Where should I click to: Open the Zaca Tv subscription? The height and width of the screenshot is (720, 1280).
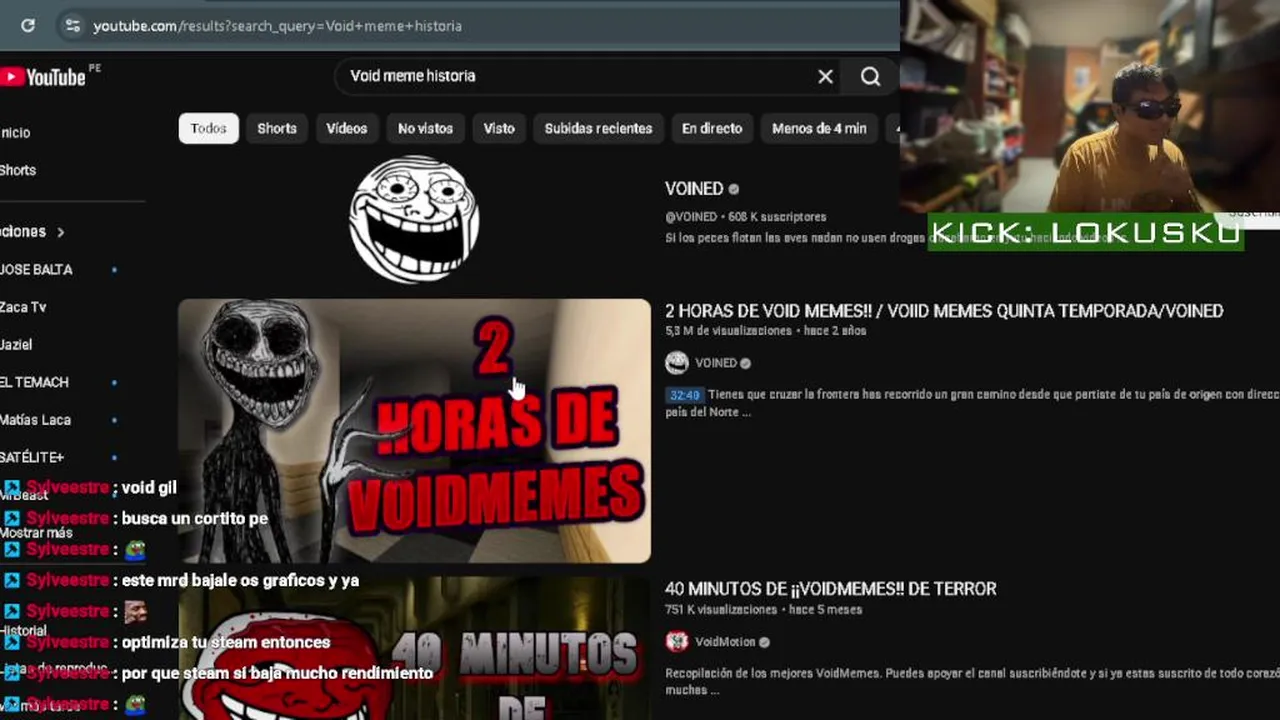[x=23, y=307]
